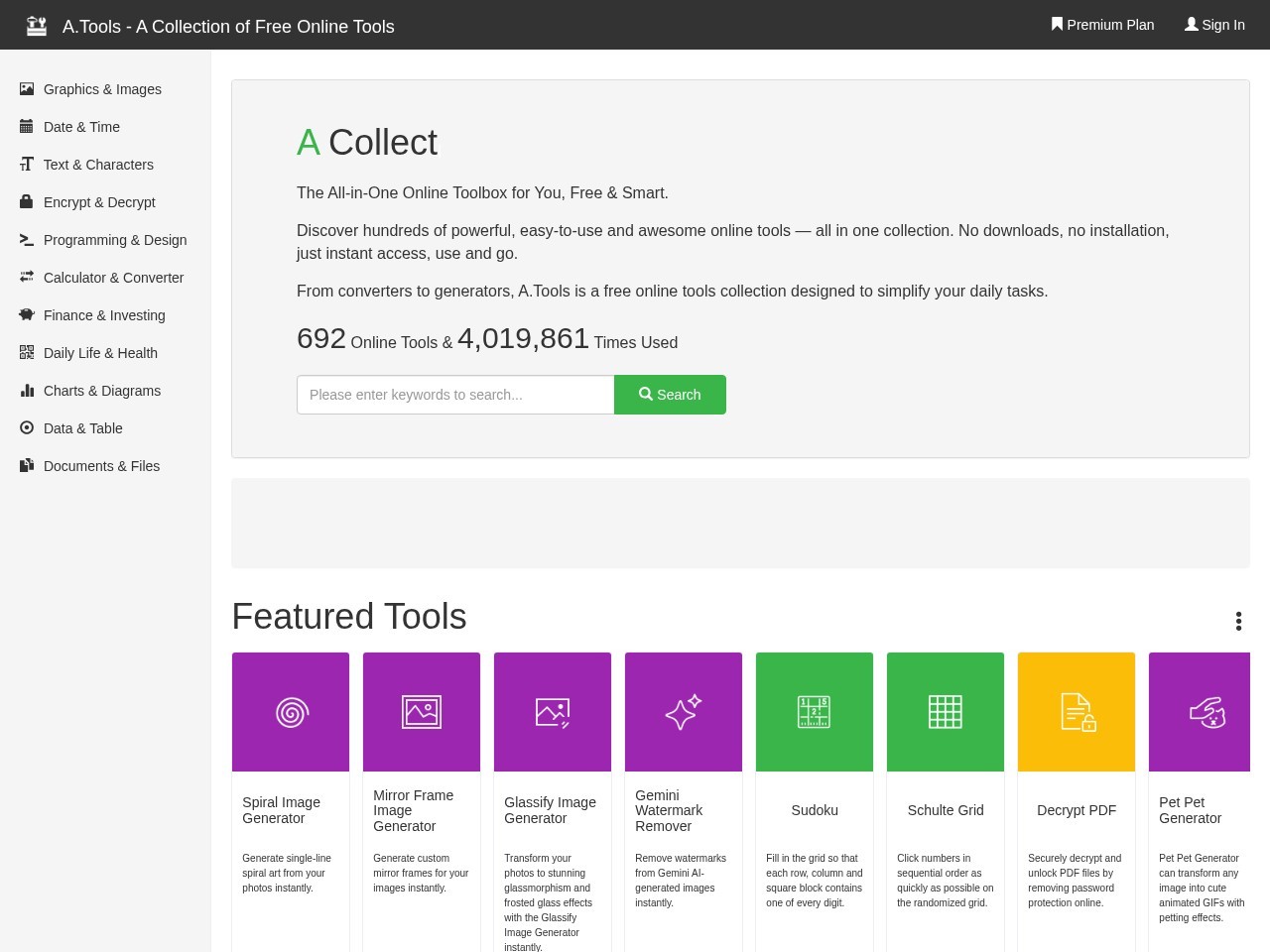Click the Finance & Investing piggy bank icon
Screen dimensions: 1270x952
click(x=27, y=315)
